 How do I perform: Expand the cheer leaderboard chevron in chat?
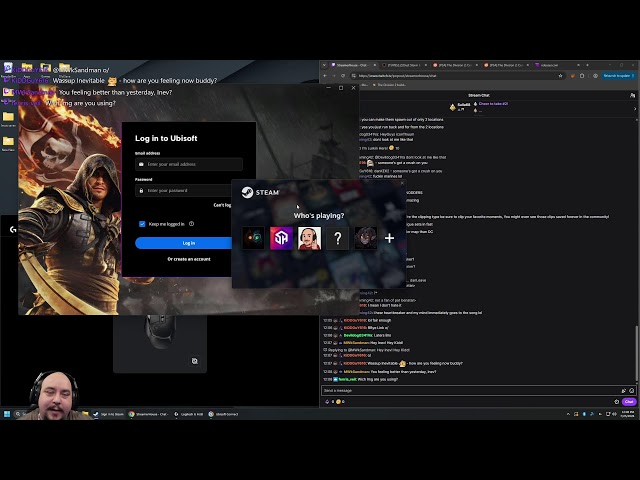coord(635,109)
